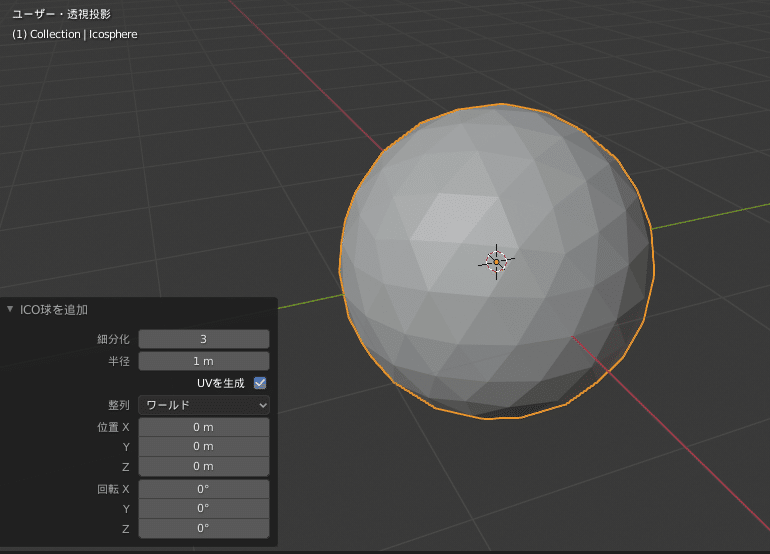Click the UVを生成 label text
Viewport: 770px width, 554px height.
point(220,383)
